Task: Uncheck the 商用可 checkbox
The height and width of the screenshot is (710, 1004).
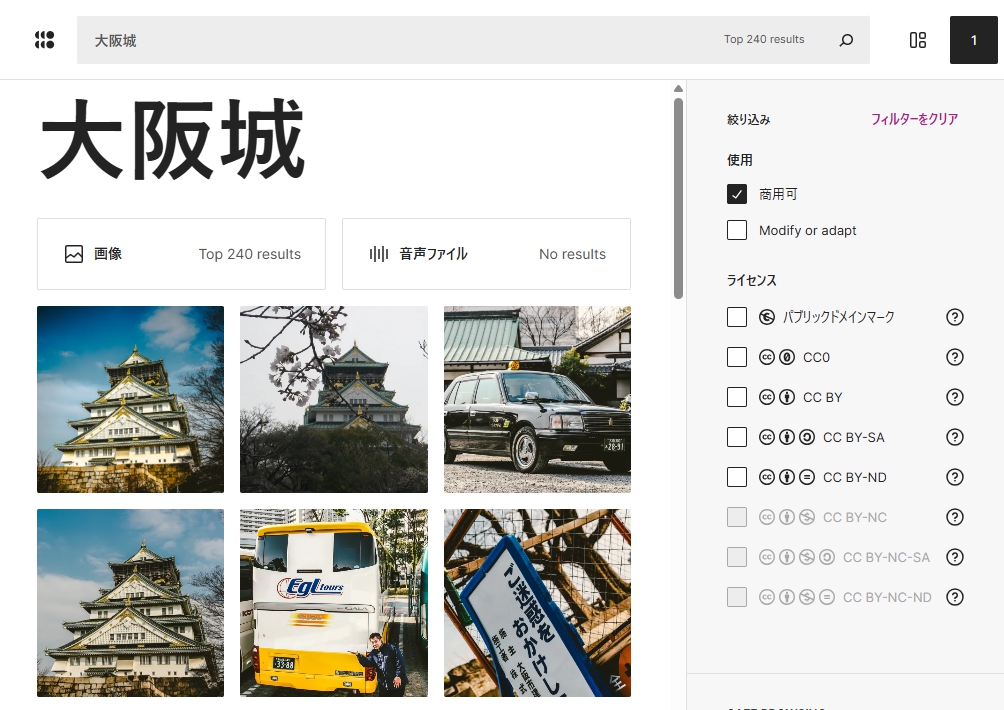Action: tap(737, 194)
